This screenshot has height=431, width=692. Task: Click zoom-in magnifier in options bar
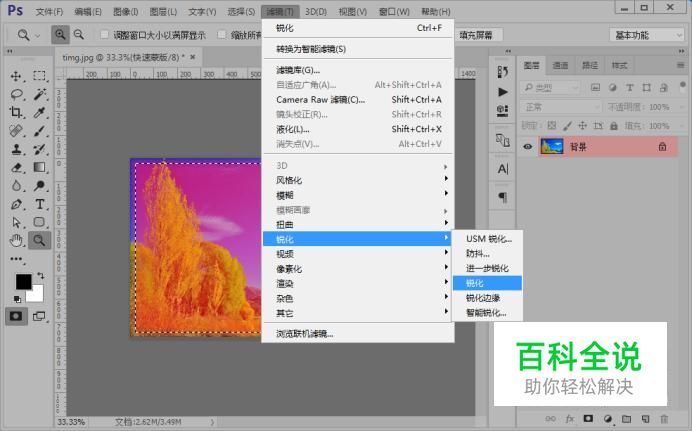tap(60, 34)
